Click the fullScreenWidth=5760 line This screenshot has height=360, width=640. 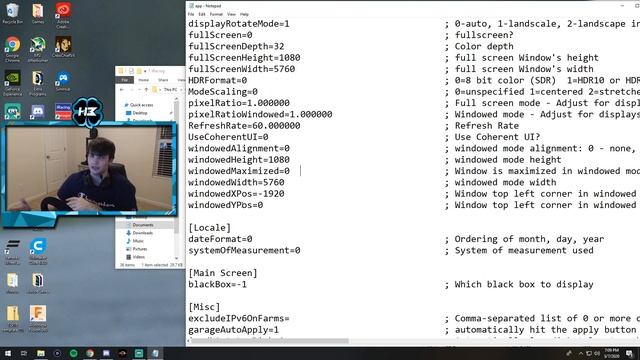coord(242,69)
